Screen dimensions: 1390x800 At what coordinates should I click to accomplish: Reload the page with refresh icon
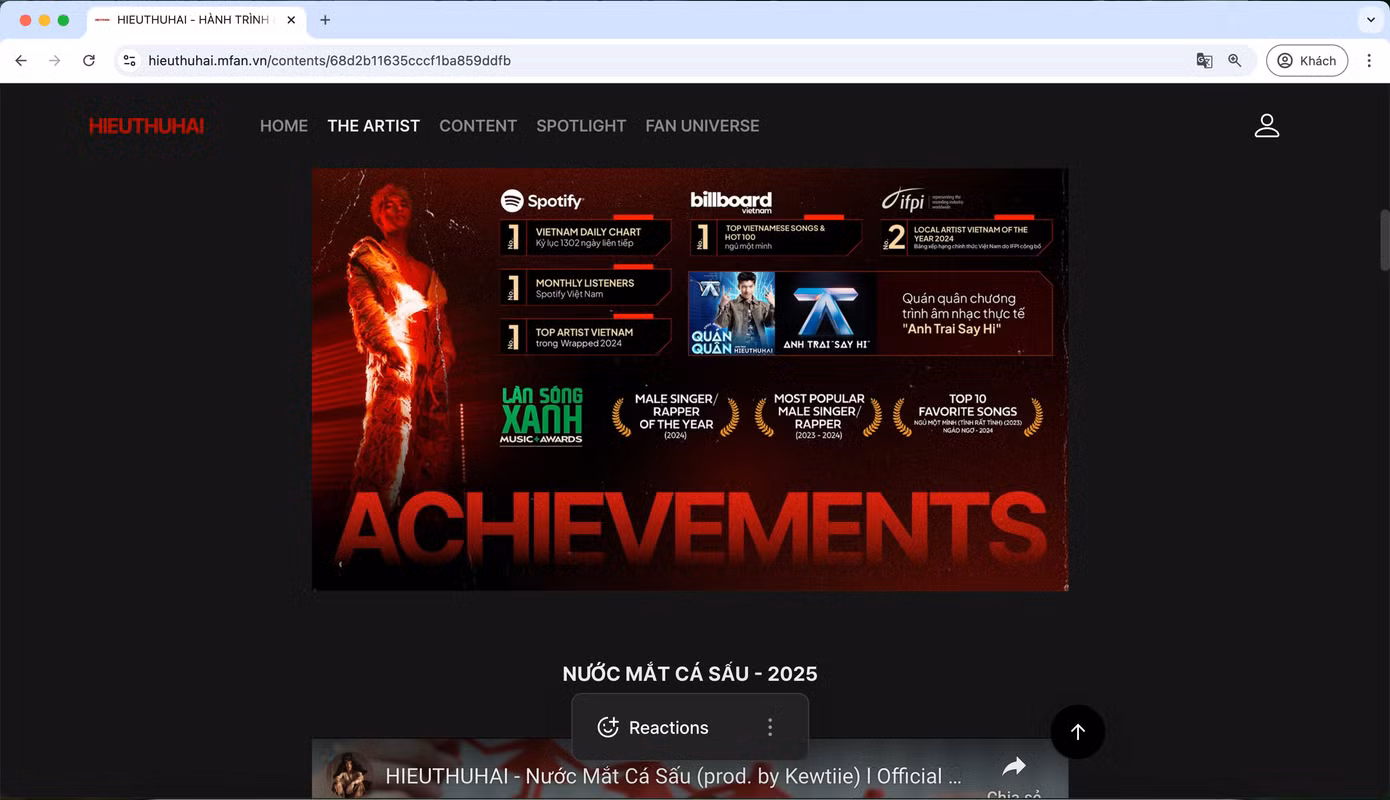89,61
